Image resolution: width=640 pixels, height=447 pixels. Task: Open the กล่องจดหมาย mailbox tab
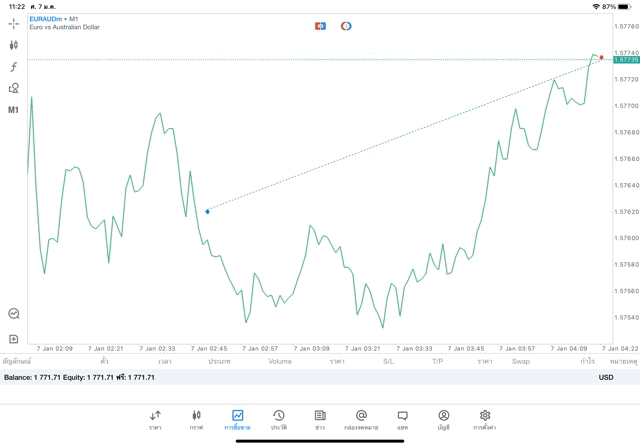pyautogui.click(x=361, y=419)
